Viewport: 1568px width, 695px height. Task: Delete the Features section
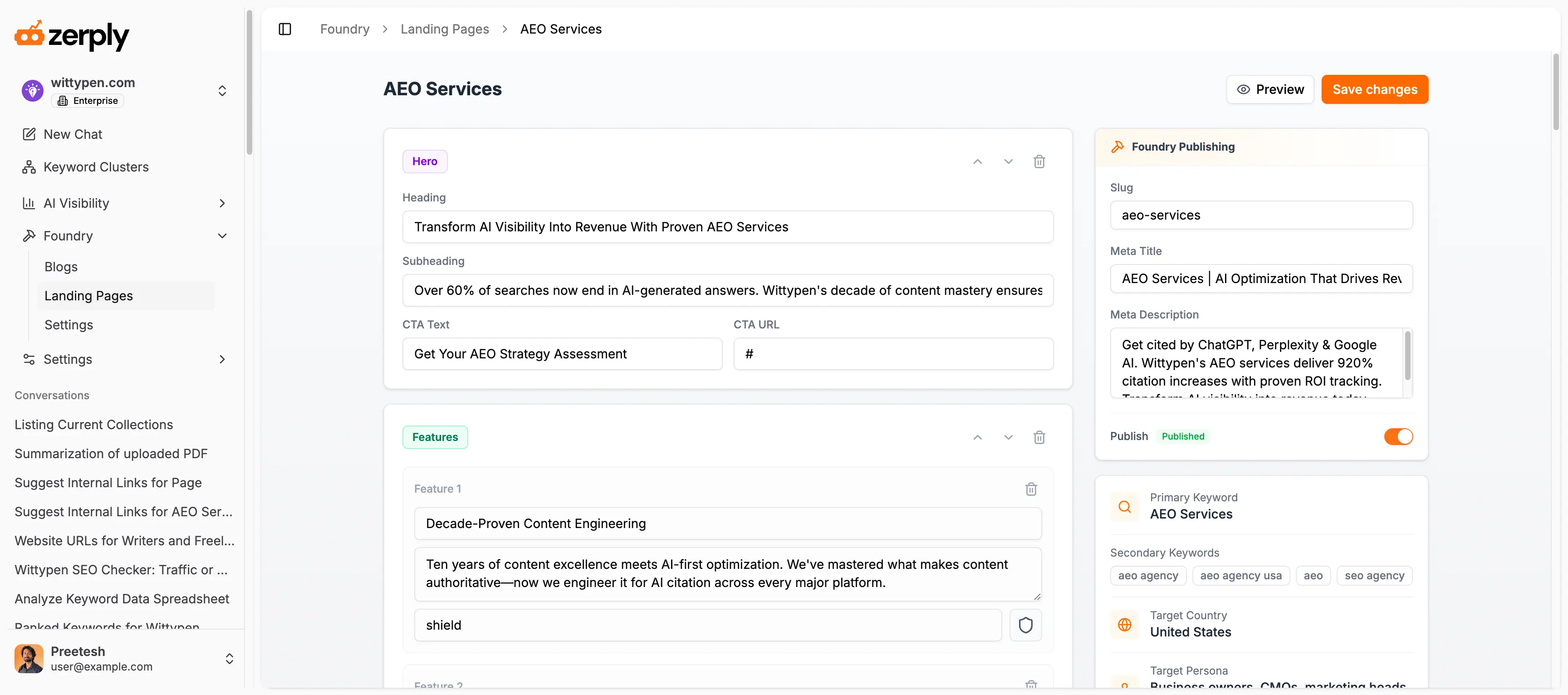coord(1039,437)
